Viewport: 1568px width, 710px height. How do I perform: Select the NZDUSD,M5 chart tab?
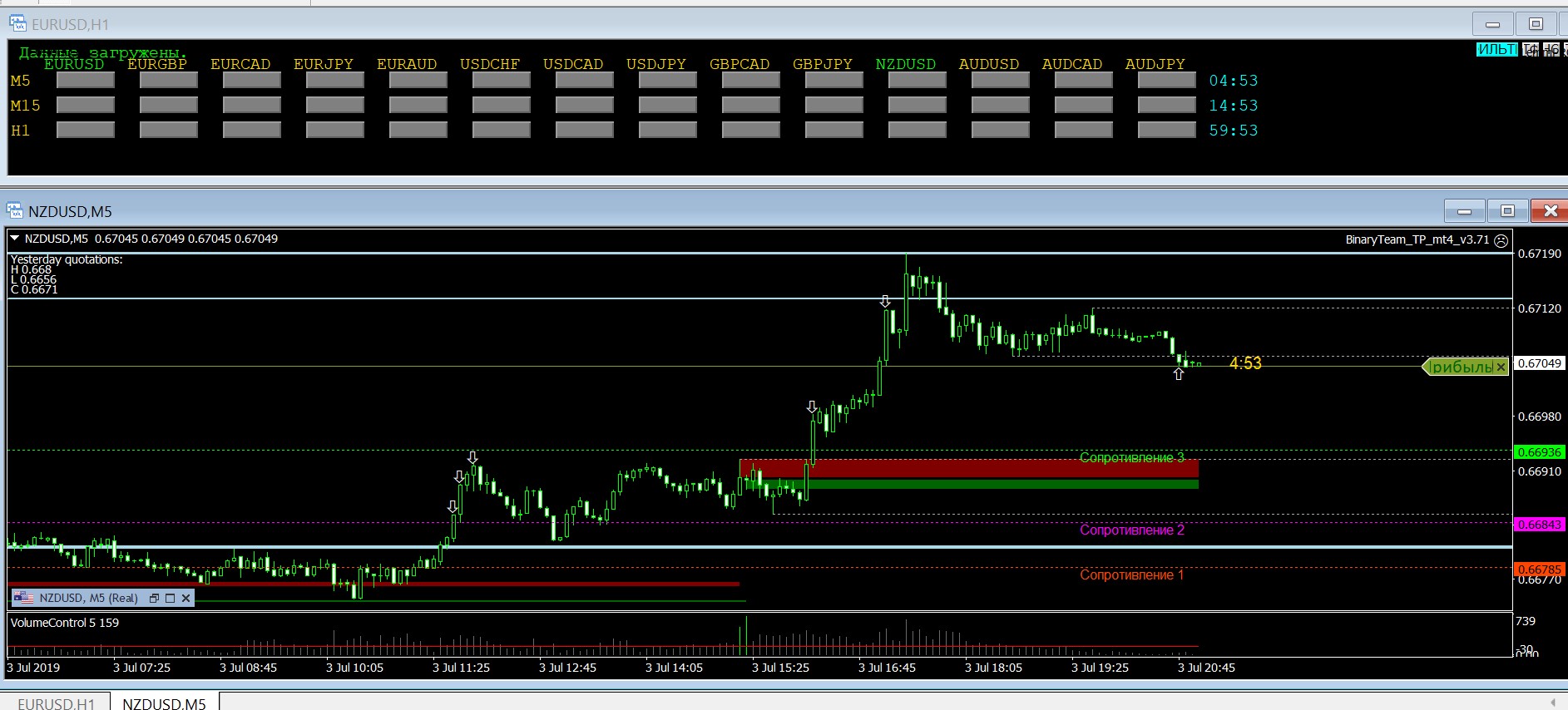164,703
